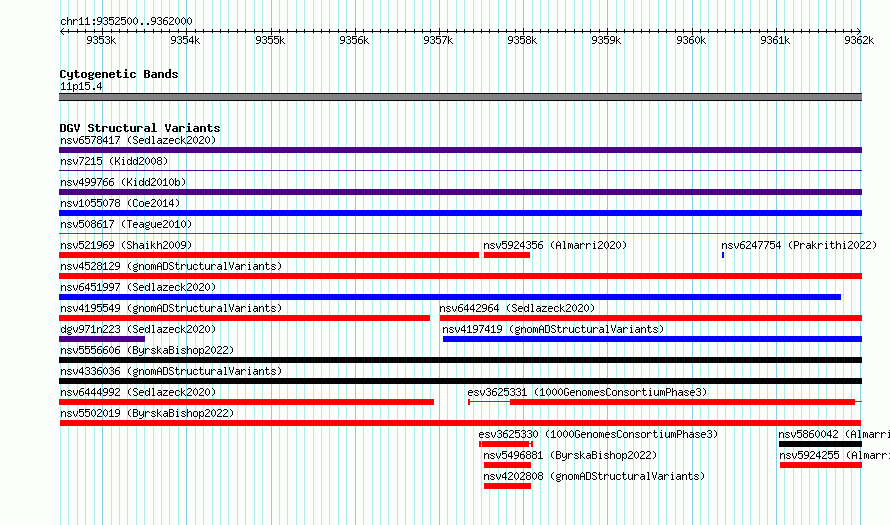Open the nsv499766 (Kidd2010b) variant label
The image size is (890, 525).
(x=123, y=182)
